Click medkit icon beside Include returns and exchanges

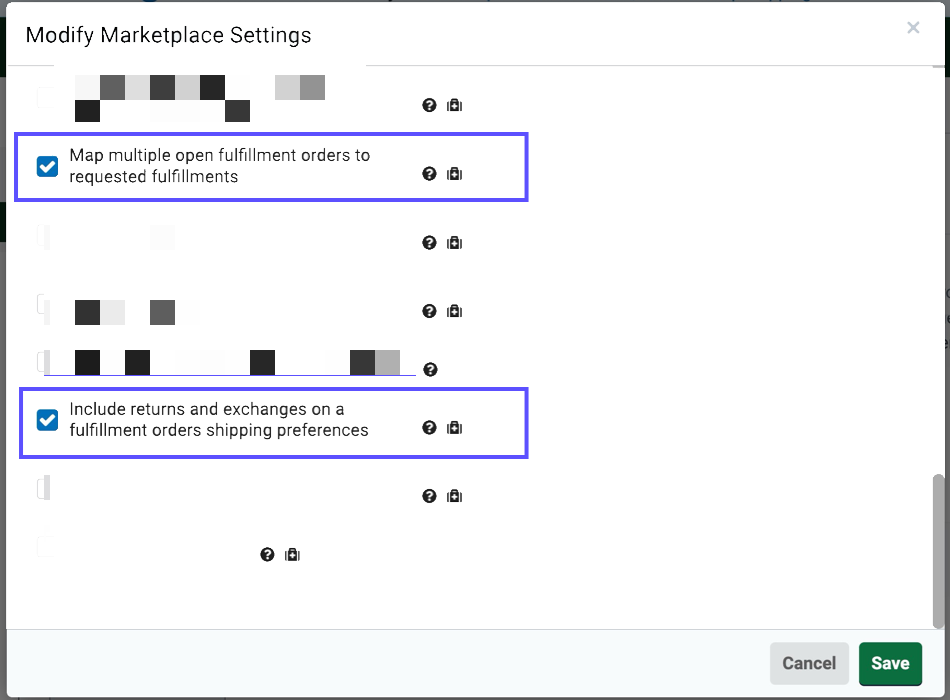[454, 428]
